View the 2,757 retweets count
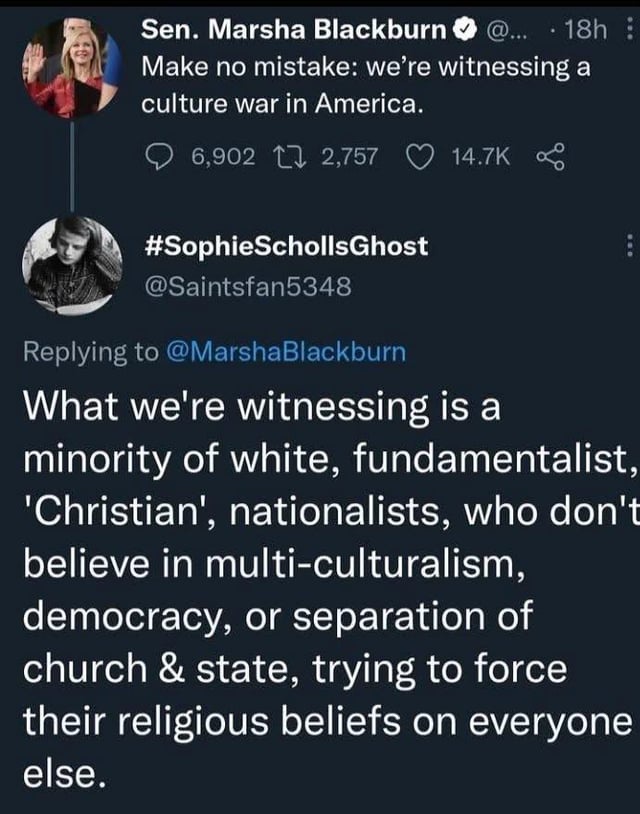 [x=350, y=155]
